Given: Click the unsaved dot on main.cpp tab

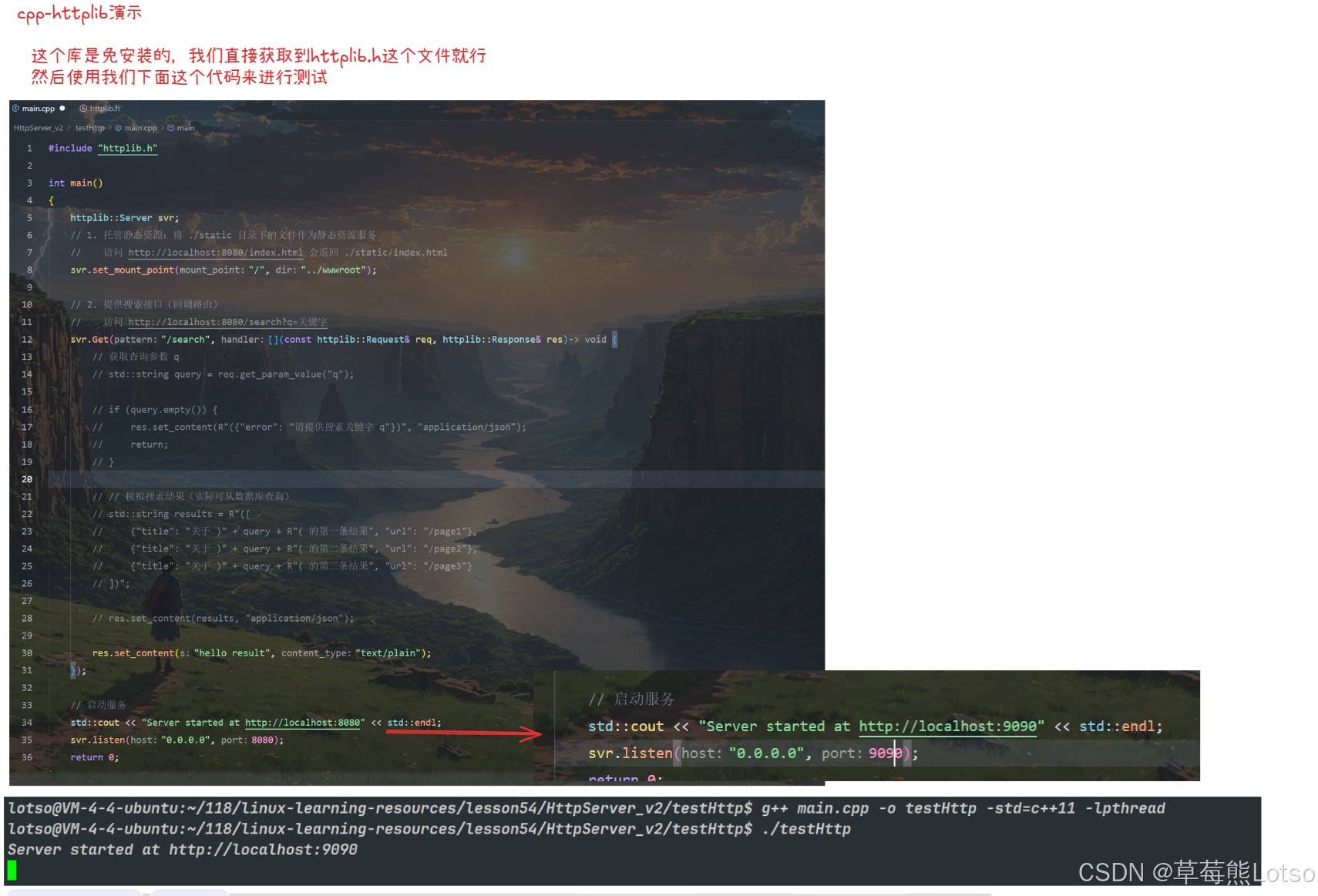Looking at the screenshot, I should pyautogui.click(x=62, y=108).
